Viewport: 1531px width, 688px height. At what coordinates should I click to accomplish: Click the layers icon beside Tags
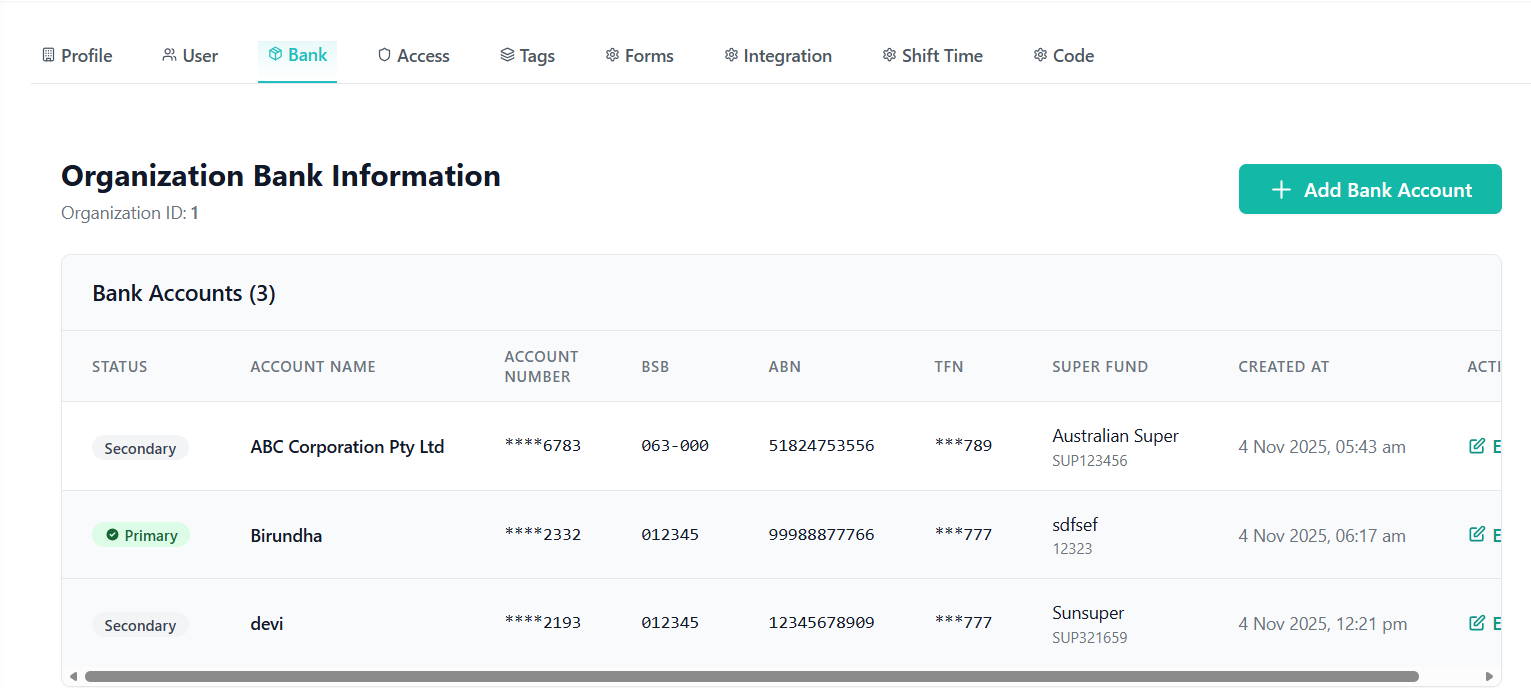tap(507, 55)
